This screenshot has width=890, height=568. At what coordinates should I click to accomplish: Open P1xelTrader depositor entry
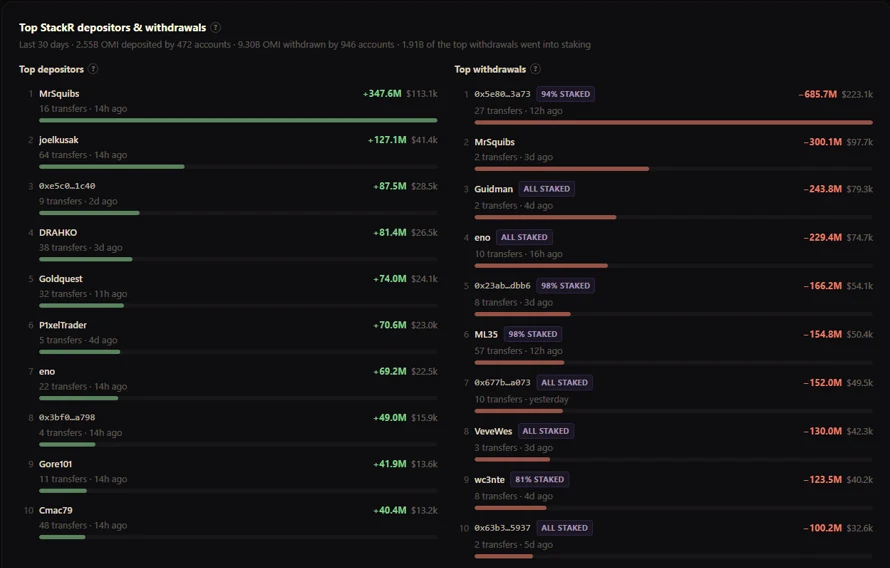(62, 325)
